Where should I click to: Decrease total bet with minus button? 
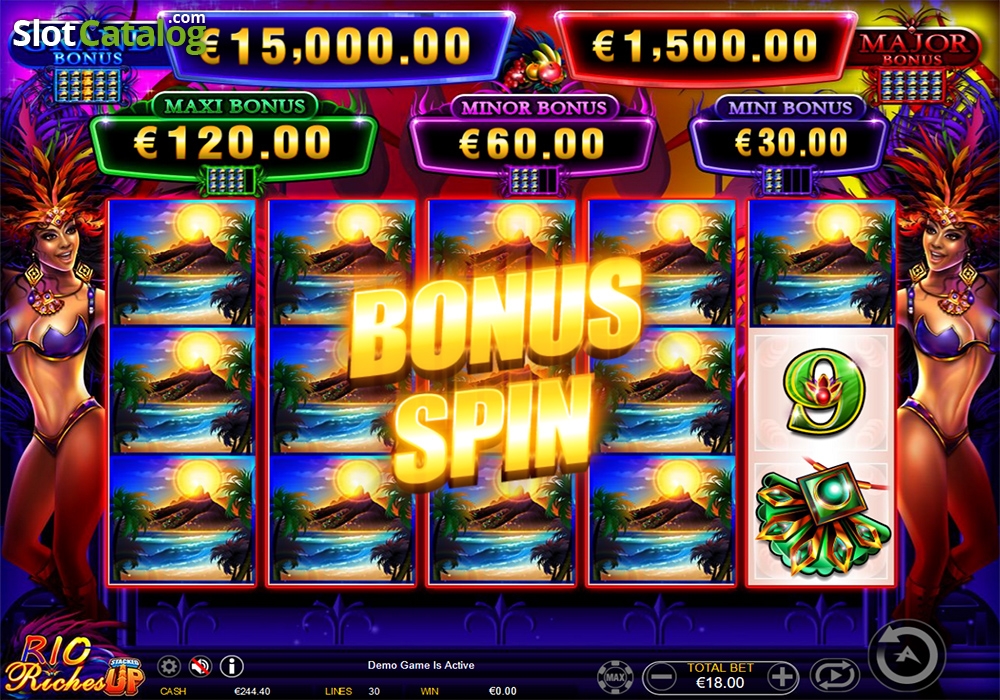pyautogui.click(x=660, y=676)
